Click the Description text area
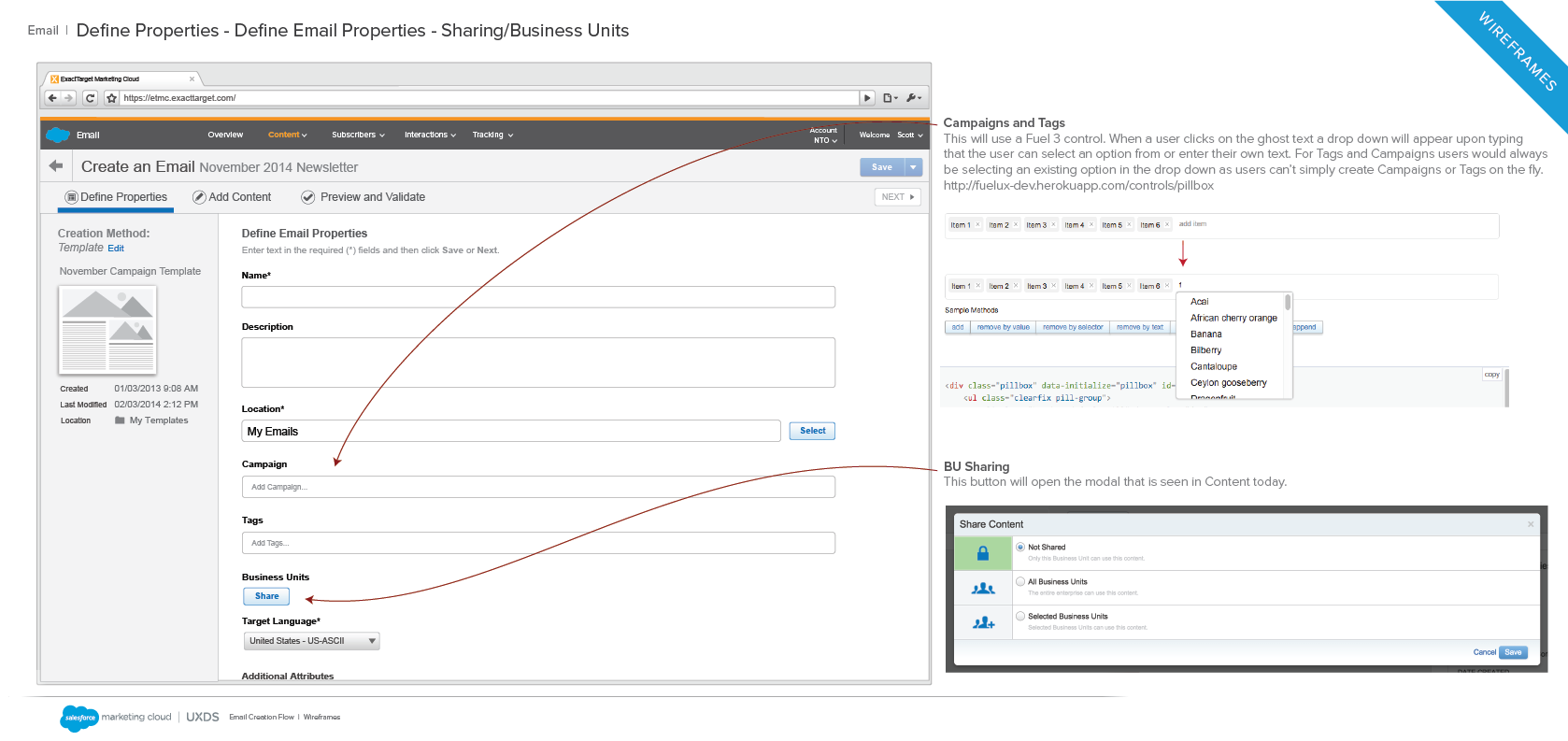The image size is (1568, 741). (x=538, y=363)
